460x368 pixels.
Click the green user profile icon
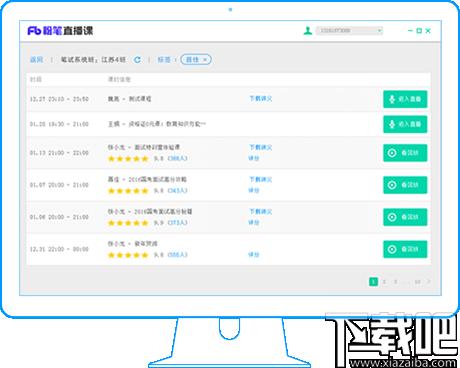[308, 31]
